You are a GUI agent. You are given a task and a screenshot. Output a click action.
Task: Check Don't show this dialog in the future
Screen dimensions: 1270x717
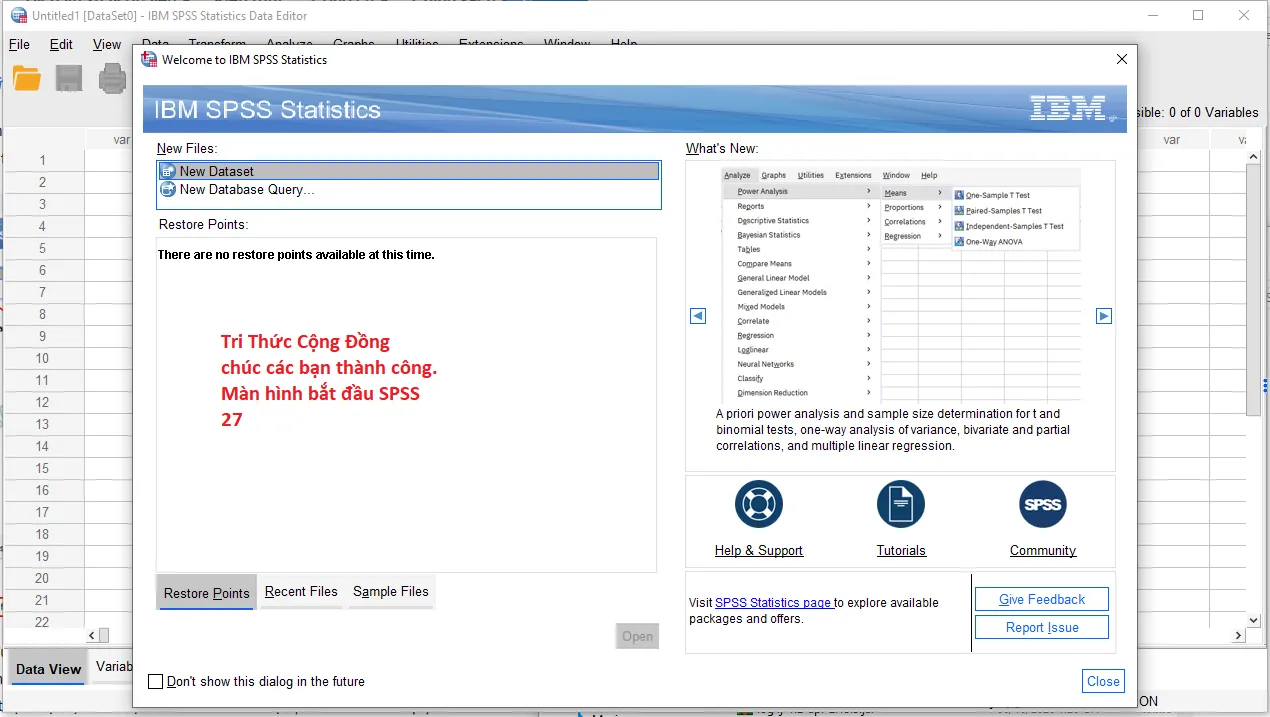tap(156, 681)
